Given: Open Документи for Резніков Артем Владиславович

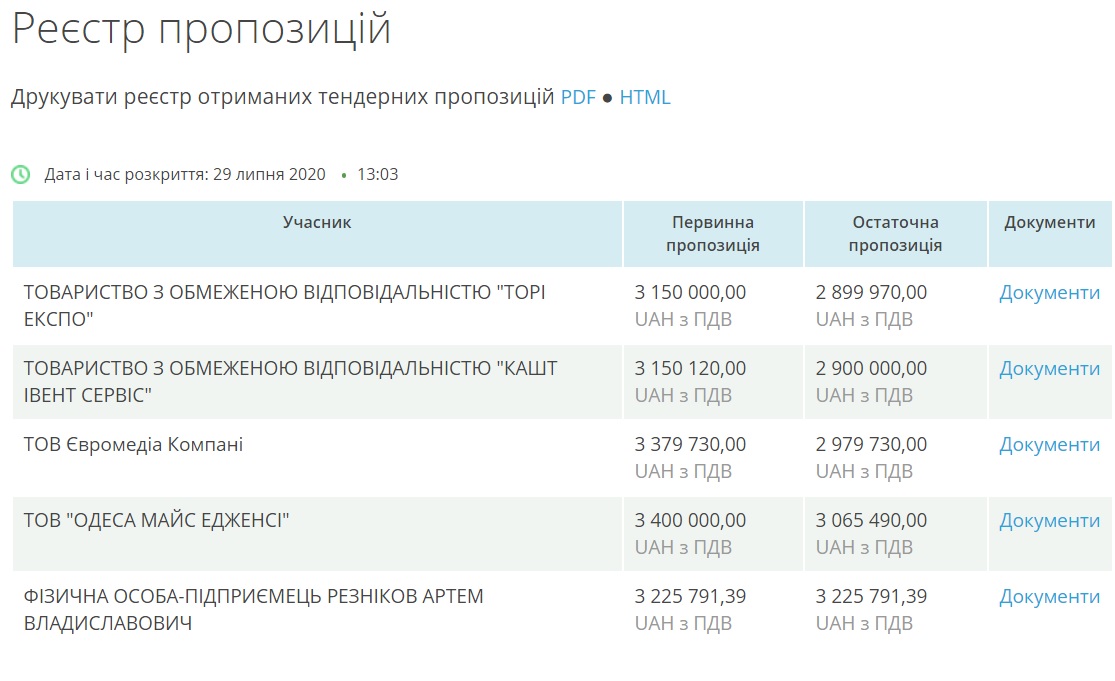Looking at the screenshot, I should 1049,596.
